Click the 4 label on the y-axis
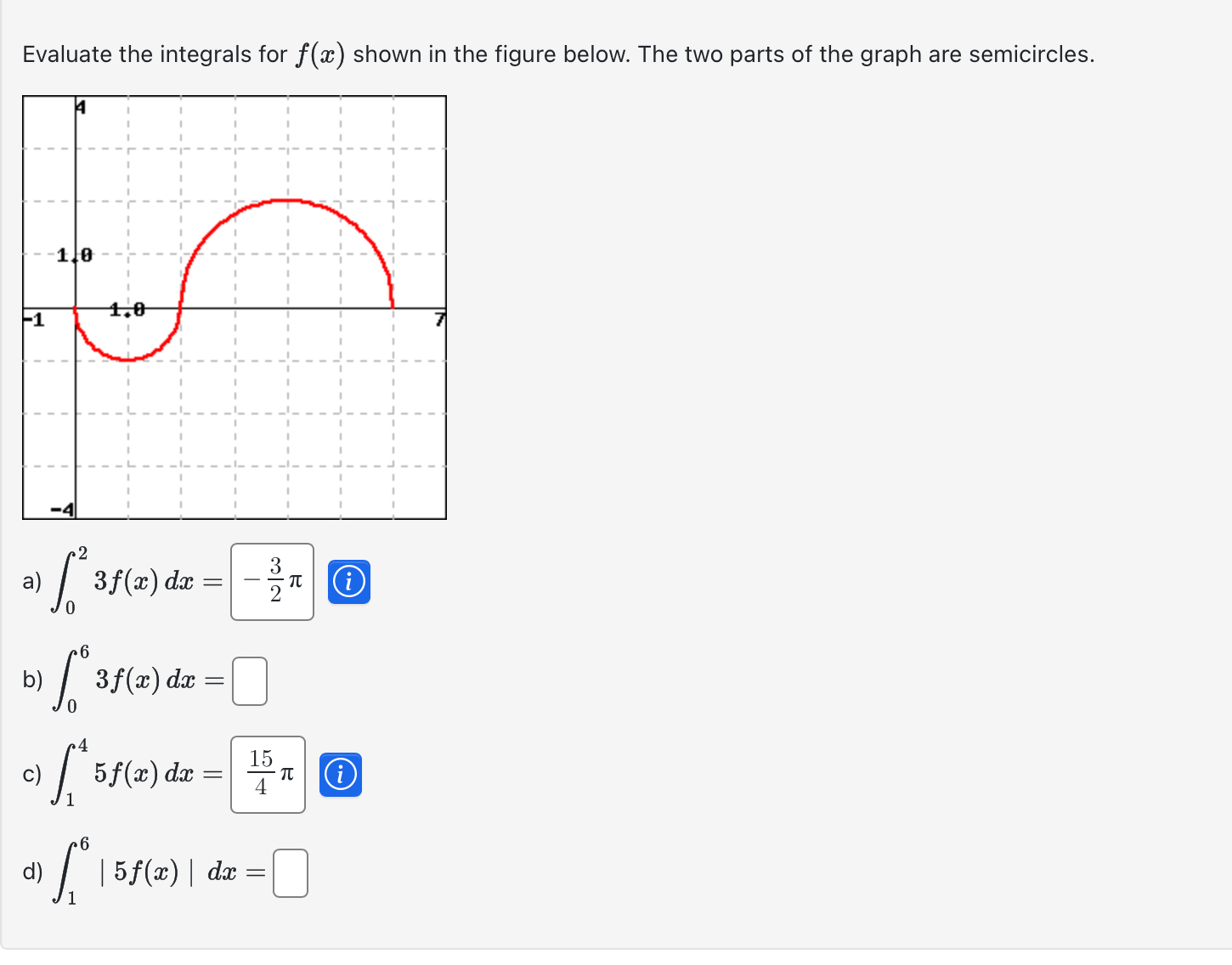This screenshot has height=965, width=1232. [x=79, y=107]
